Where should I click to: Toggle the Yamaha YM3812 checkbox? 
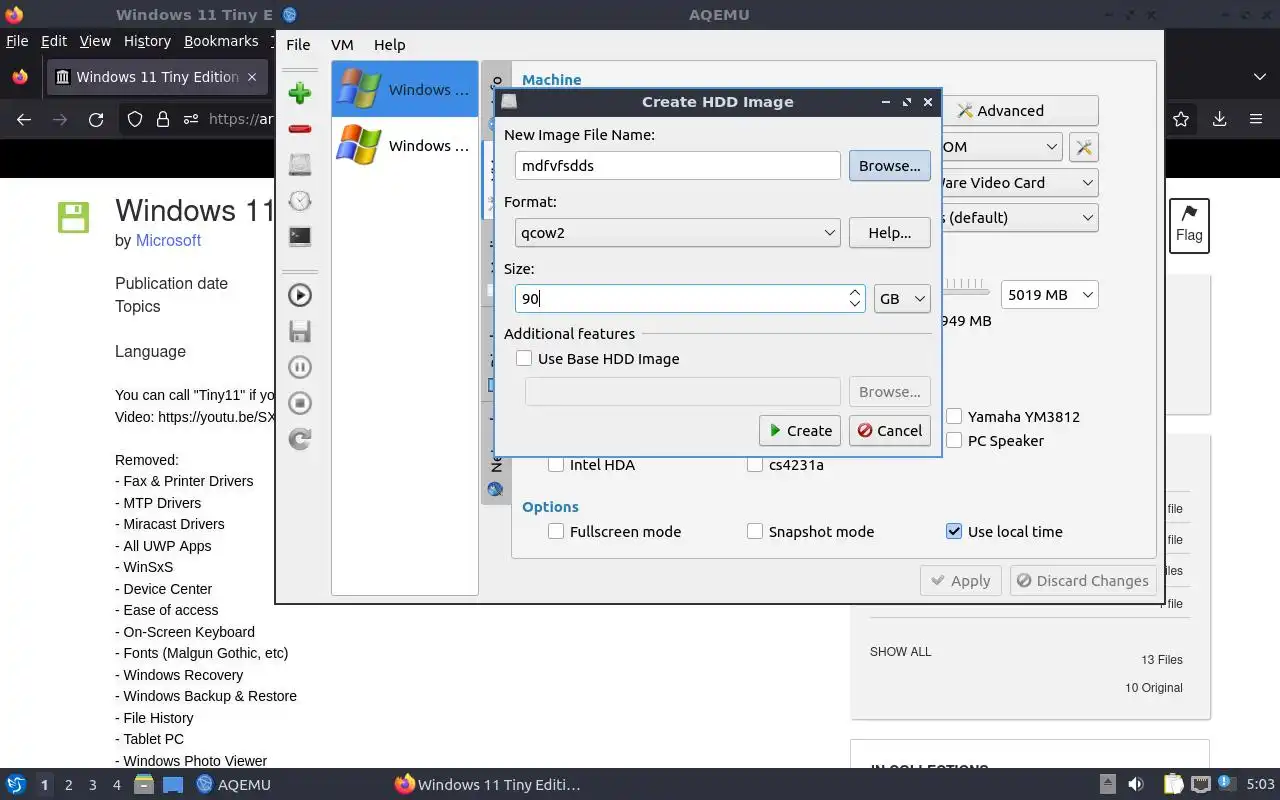pos(954,416)
